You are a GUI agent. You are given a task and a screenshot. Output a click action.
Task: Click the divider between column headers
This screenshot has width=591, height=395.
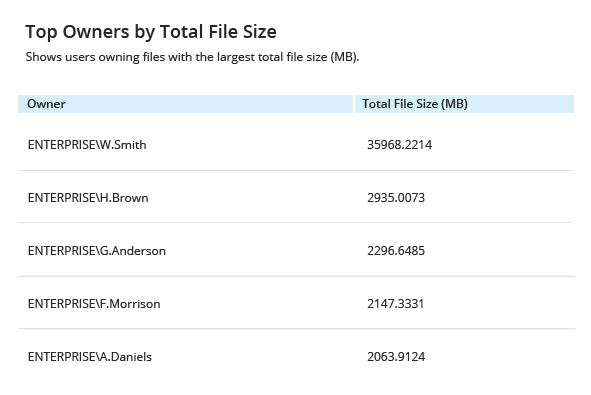coord(354,104)
